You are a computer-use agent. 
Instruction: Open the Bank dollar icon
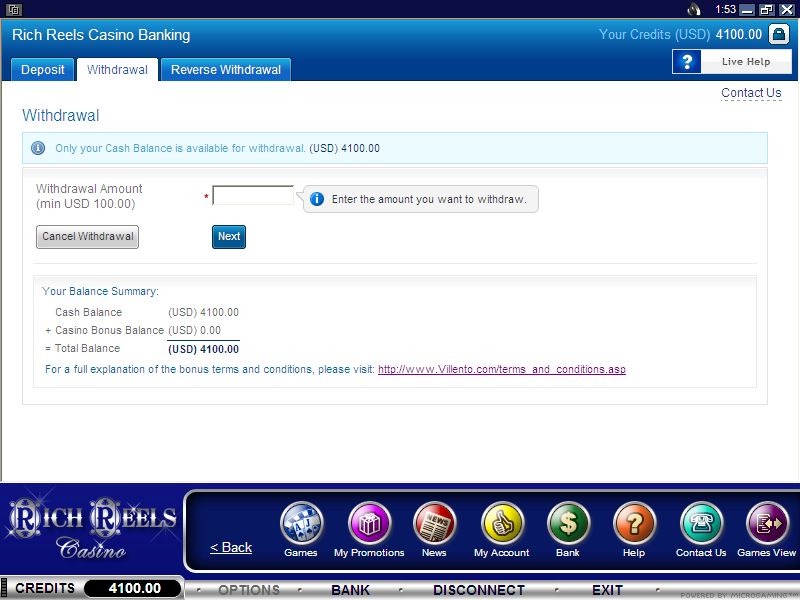pos(568,523)
